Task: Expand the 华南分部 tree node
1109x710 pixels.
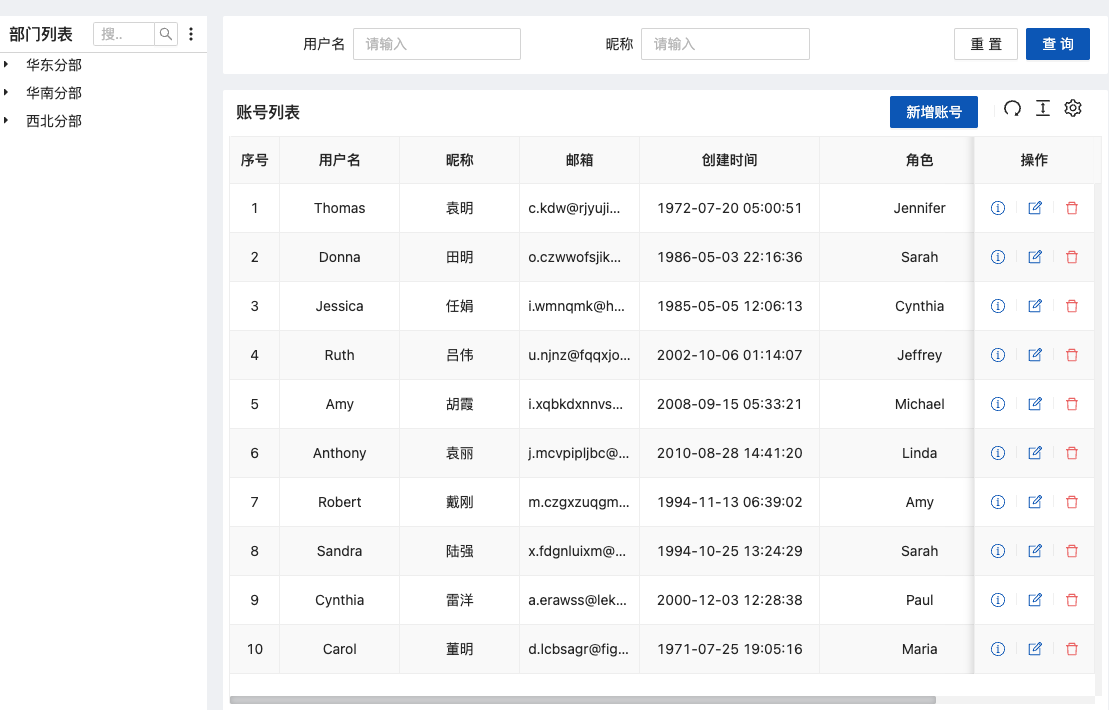Action: (x=7, y=93)
